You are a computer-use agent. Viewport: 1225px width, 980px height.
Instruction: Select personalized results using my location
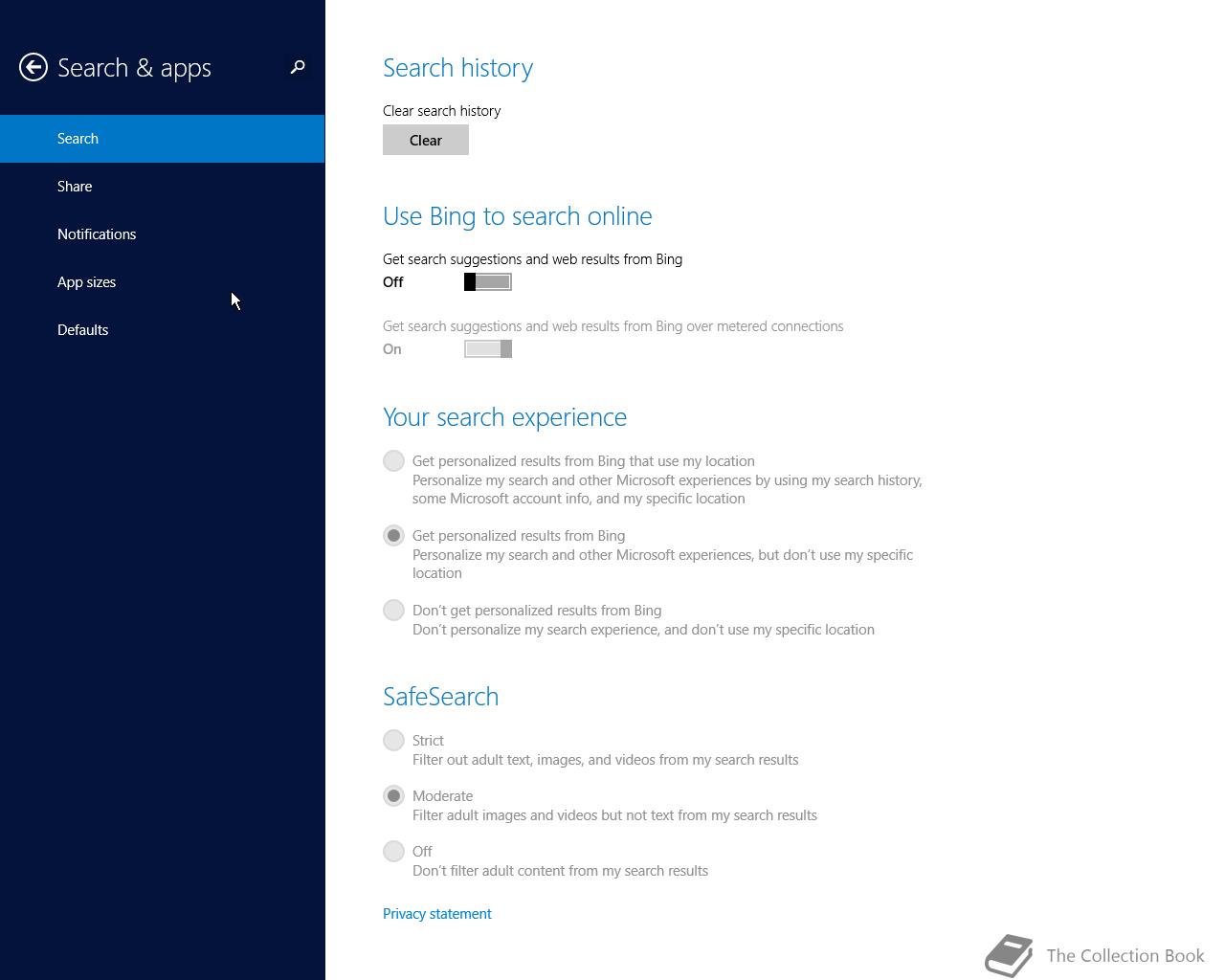[393, 460]
